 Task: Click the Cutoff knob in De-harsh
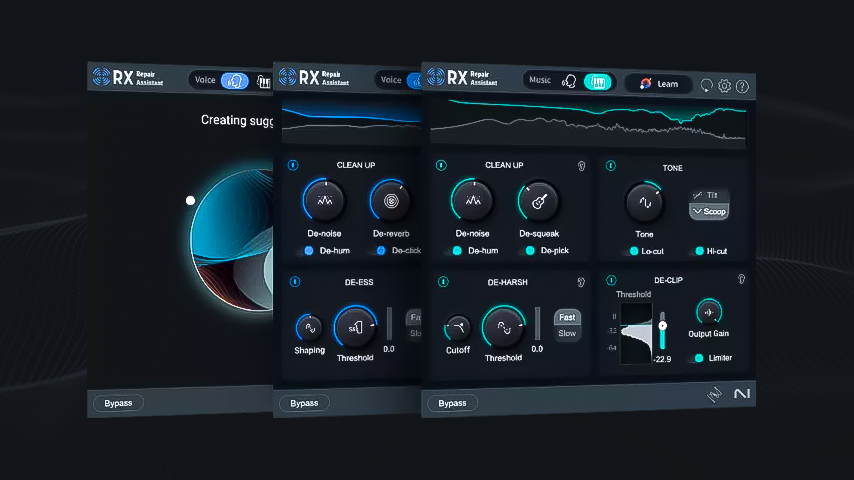pos(458,328)
